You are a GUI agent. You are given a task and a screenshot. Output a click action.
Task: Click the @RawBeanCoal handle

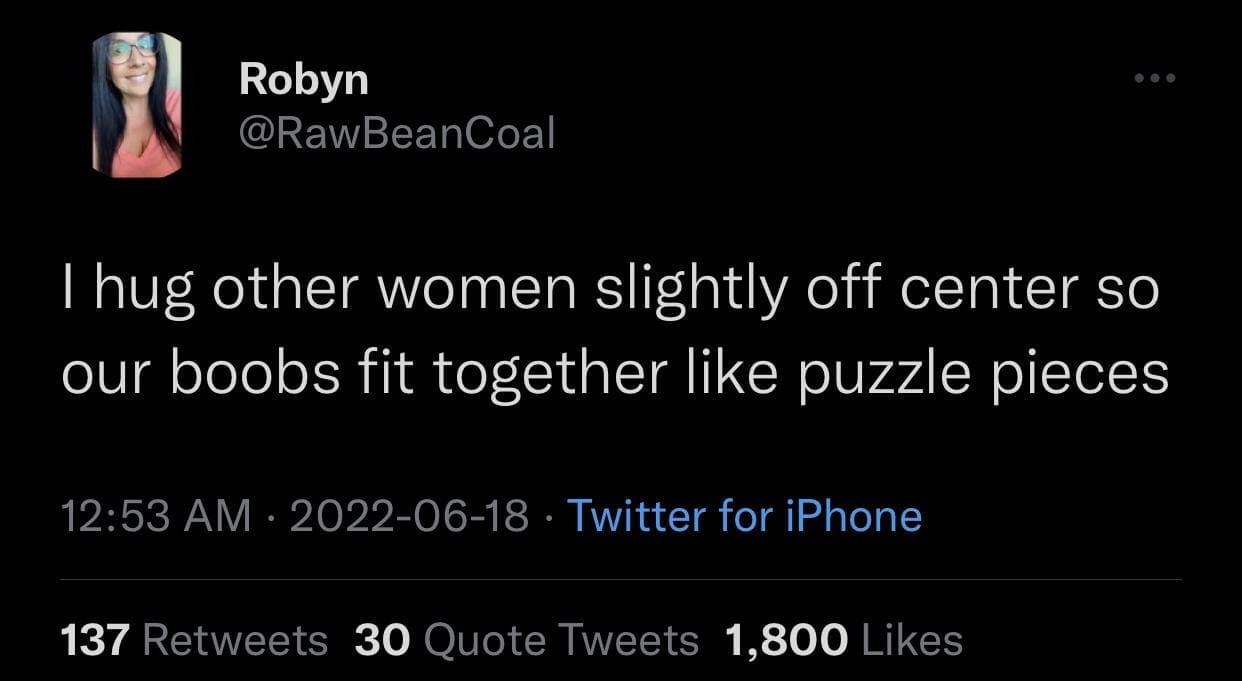click(x=396, y=132)
